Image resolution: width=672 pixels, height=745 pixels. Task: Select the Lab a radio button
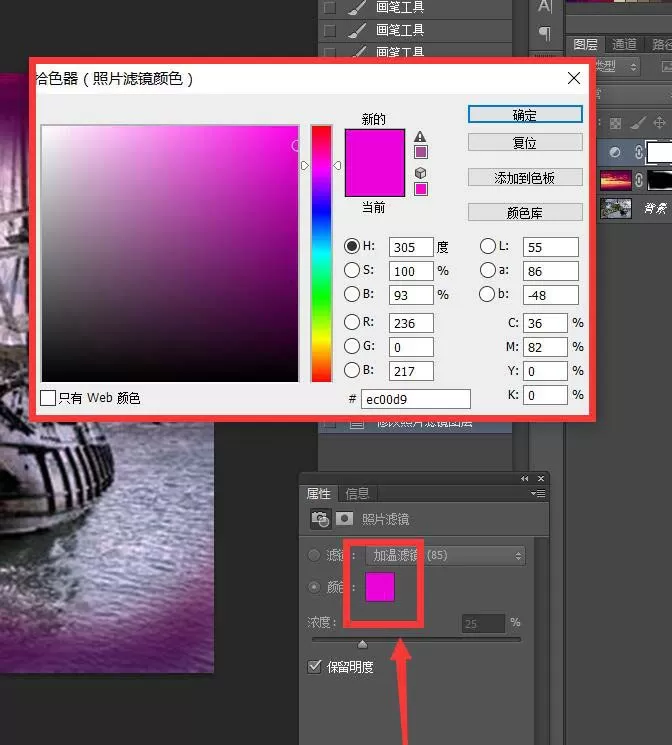coord(488,270)
